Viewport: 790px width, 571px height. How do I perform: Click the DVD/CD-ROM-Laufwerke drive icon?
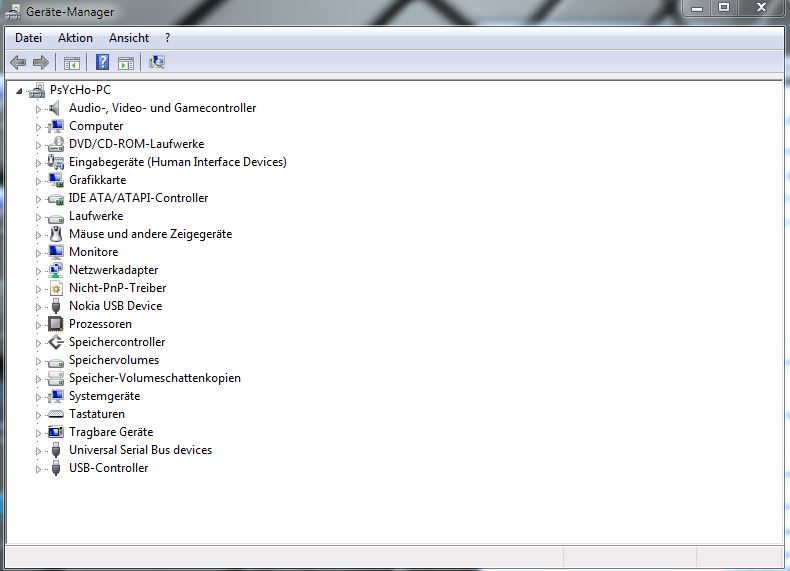pos(55,144)
